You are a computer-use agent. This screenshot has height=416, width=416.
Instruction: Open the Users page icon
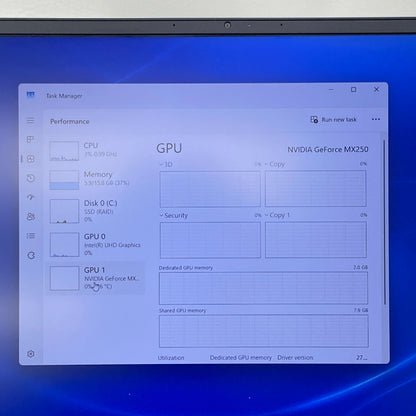pyautogui.click(x=31, y=217)
